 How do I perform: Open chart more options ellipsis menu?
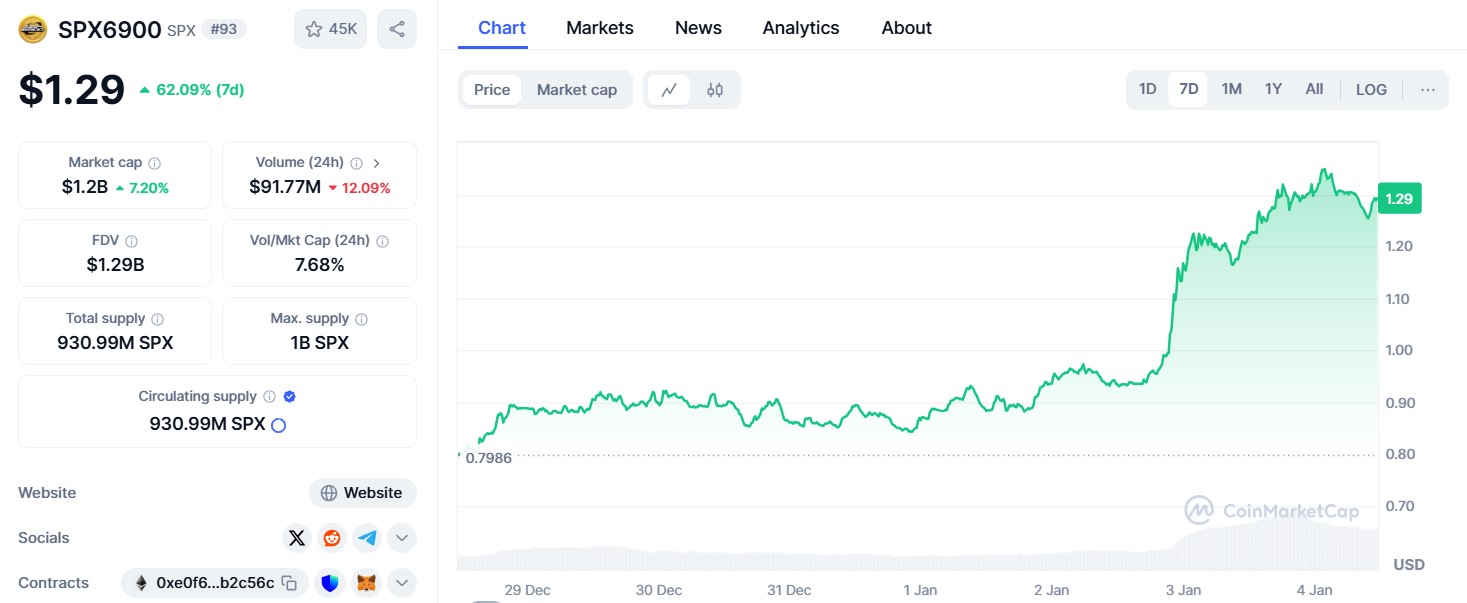pyautogui.click(x=1428, y=90)
